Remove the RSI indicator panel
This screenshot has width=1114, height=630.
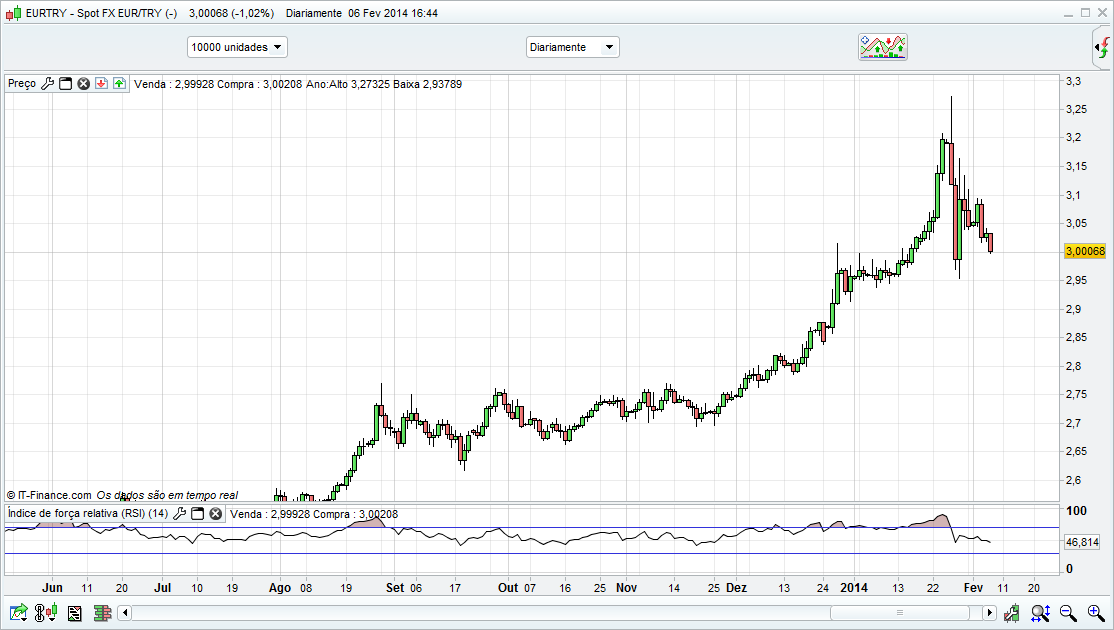coord(215,514)
